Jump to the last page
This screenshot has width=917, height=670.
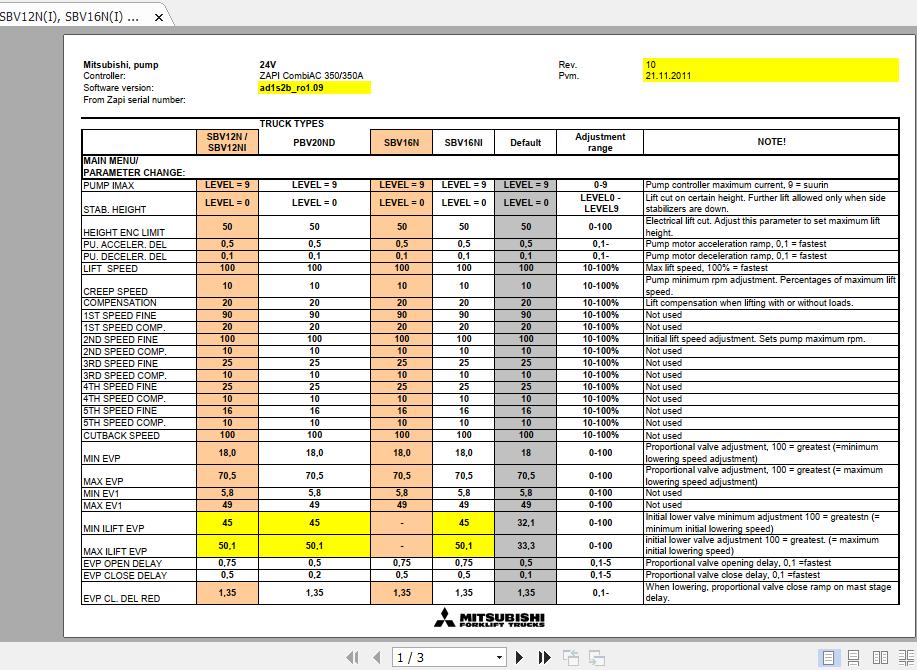(x=545, y=657)
